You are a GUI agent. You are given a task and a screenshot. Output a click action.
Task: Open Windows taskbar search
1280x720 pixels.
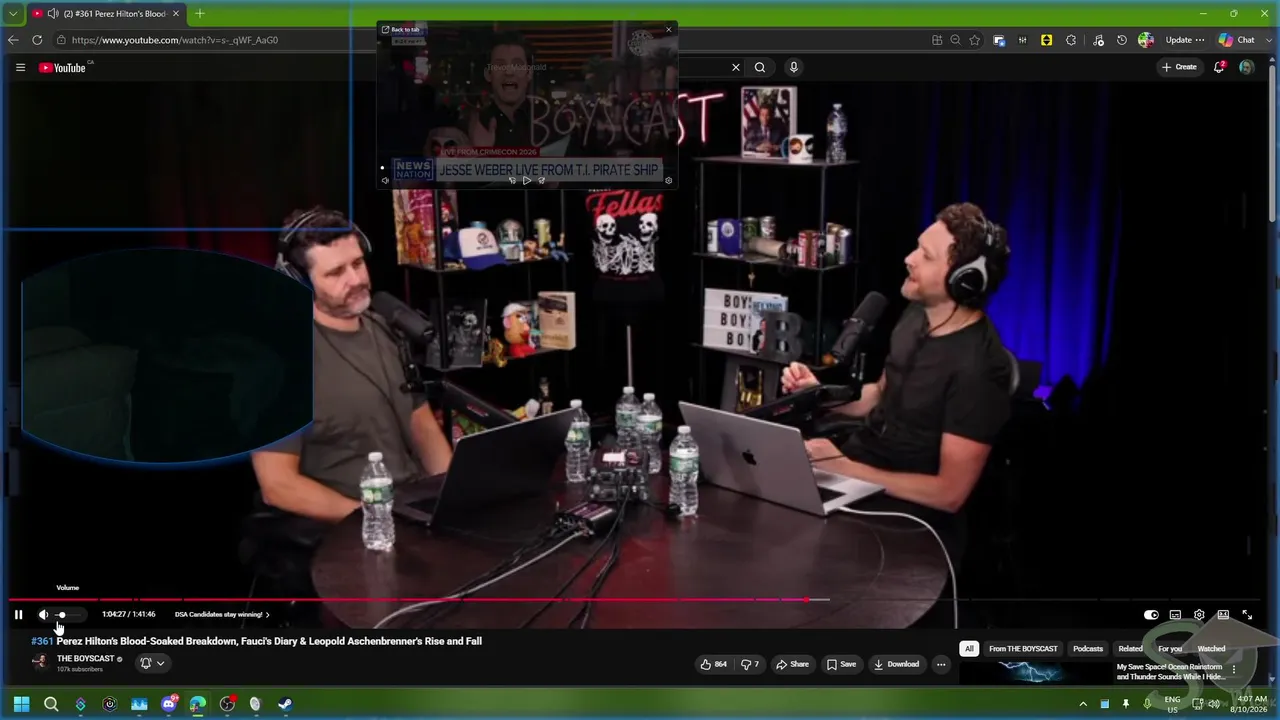coord(51,704)
